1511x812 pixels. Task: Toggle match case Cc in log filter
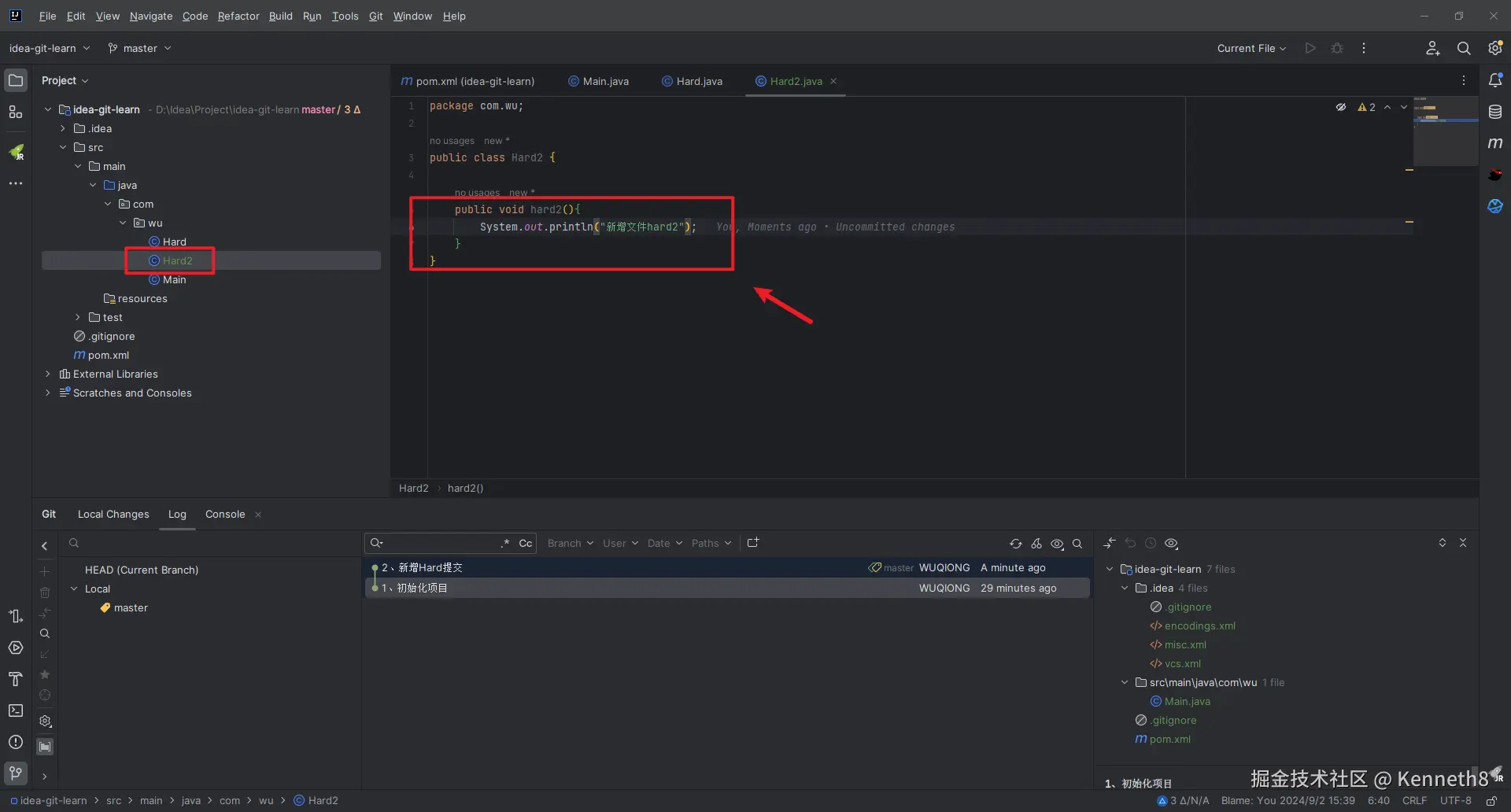526,543
